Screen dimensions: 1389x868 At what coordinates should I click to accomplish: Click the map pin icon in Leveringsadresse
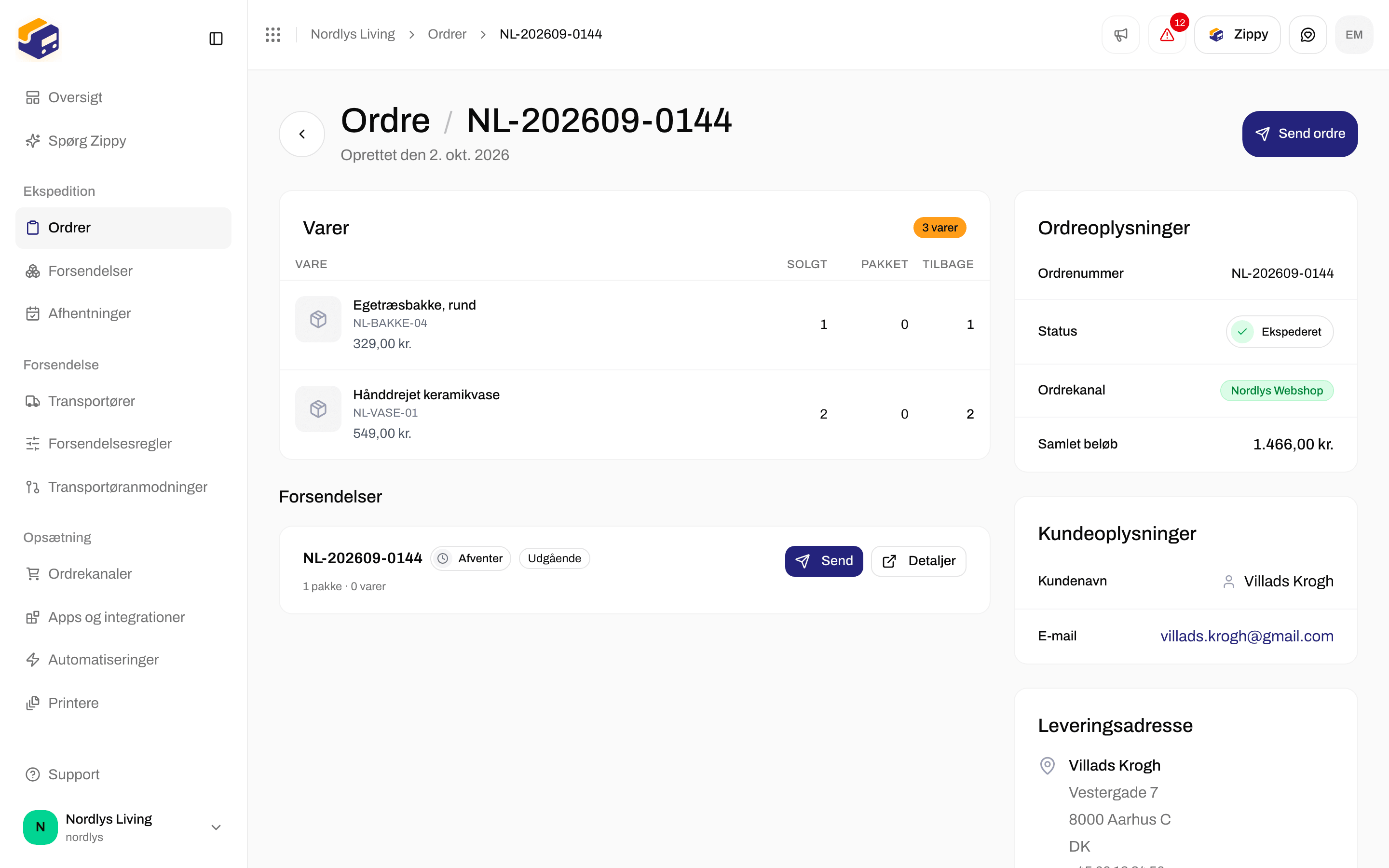pyautogui.click(x=1048, y=765)
